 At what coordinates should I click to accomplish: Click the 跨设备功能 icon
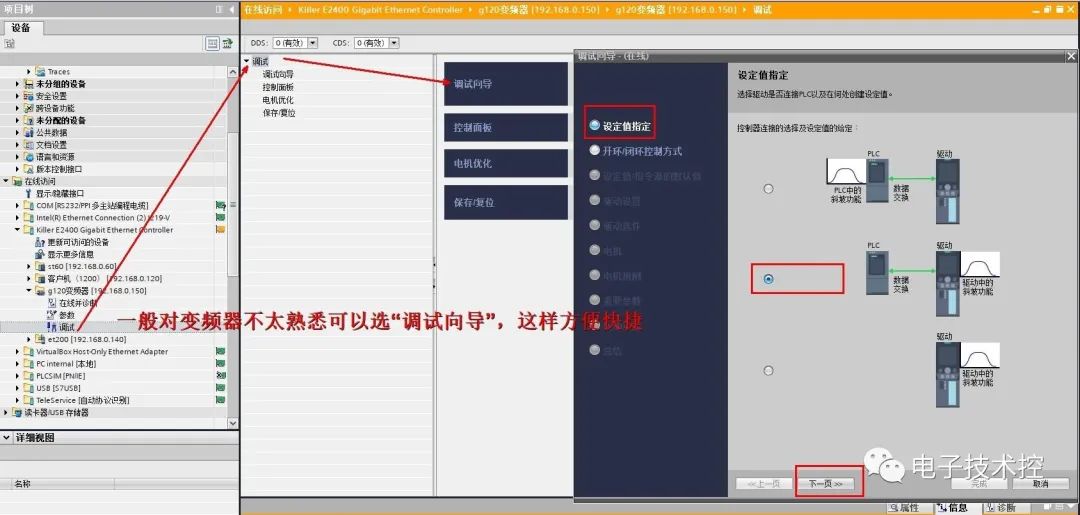point(28,108)
